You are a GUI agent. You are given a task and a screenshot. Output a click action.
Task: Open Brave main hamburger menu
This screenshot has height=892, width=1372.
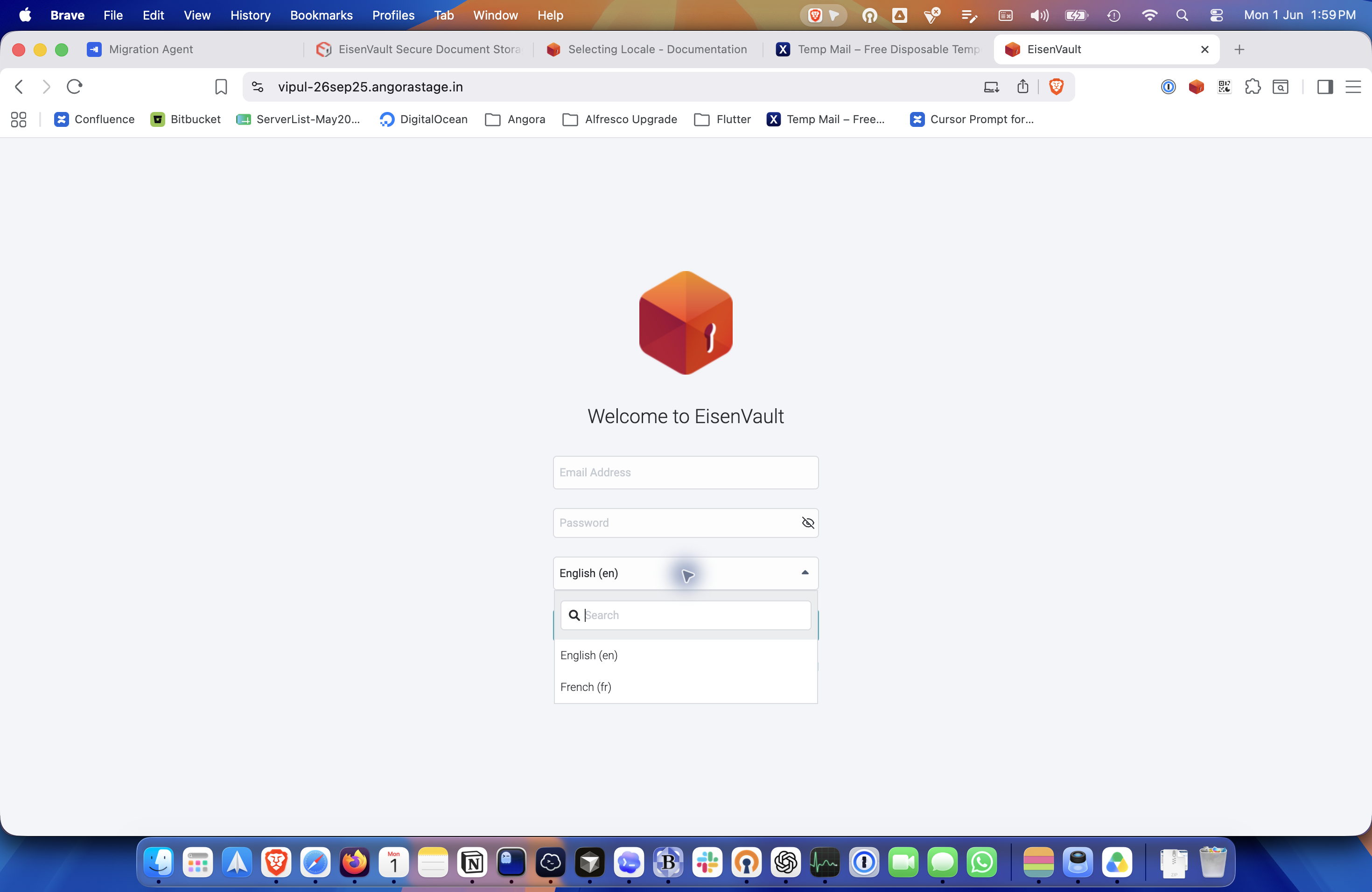pos(1353,86)
